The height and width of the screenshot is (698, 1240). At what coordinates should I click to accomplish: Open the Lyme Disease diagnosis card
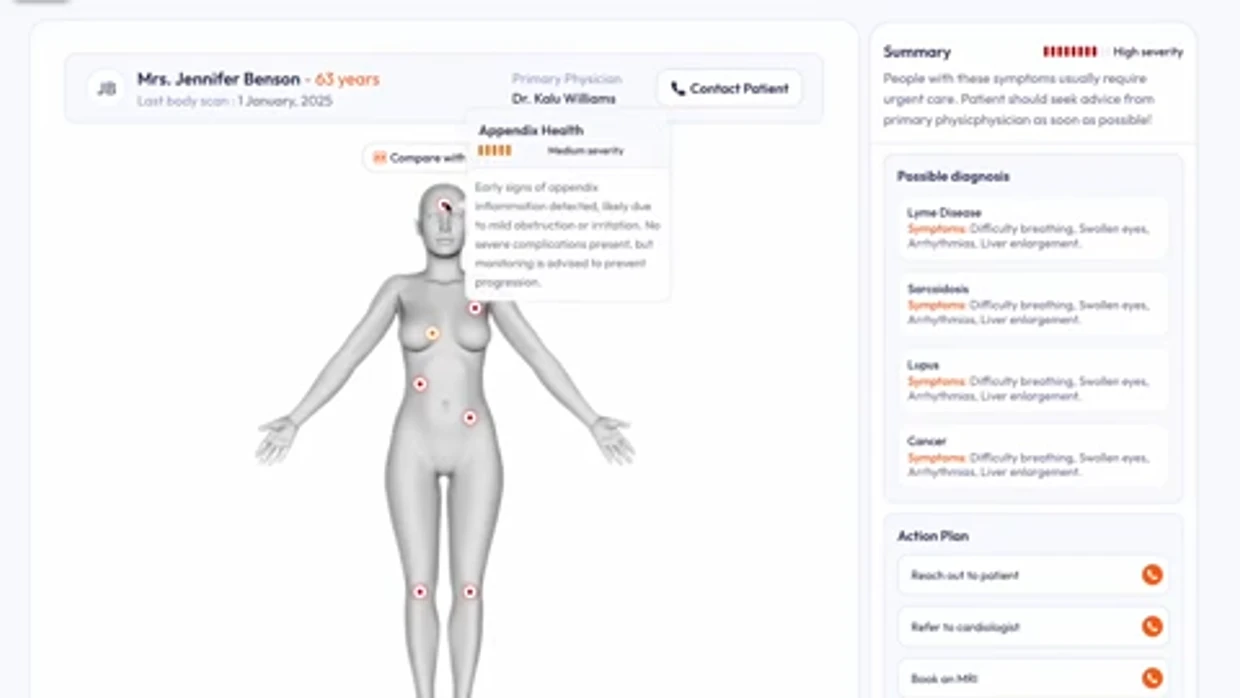tap(1033, 228)
